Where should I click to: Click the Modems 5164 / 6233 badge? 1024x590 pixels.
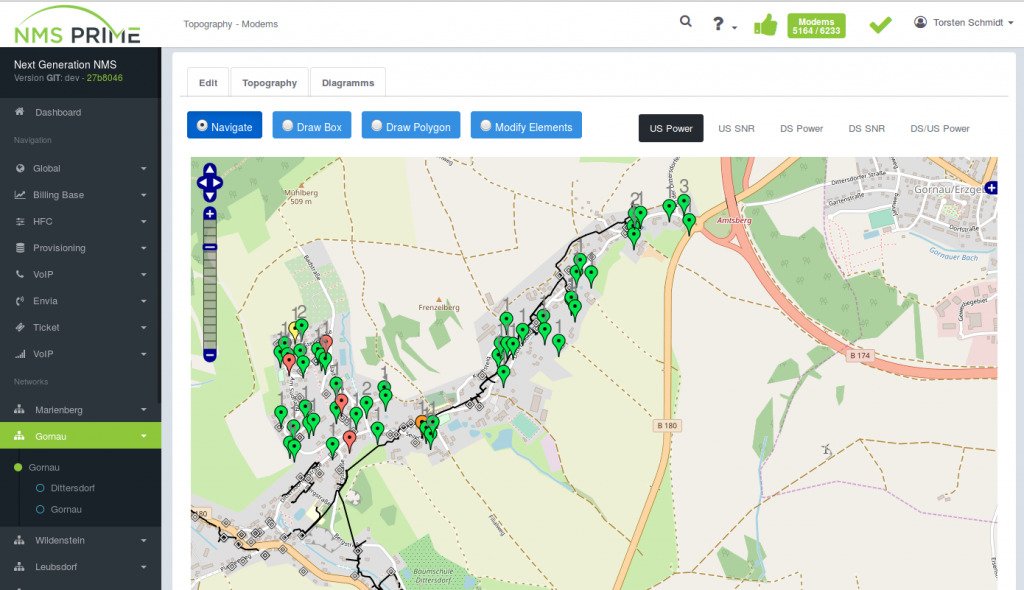click(816, 25)
